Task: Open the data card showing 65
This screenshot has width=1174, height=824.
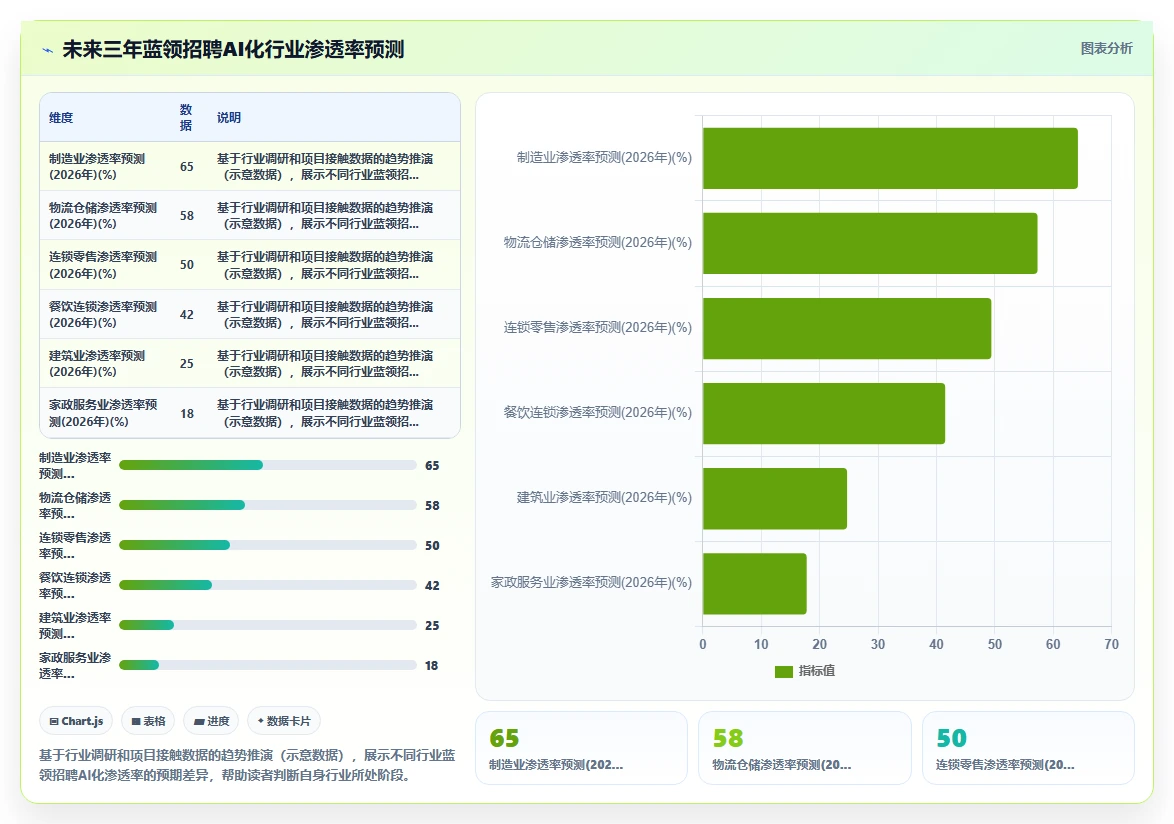Action: (581, 748)
